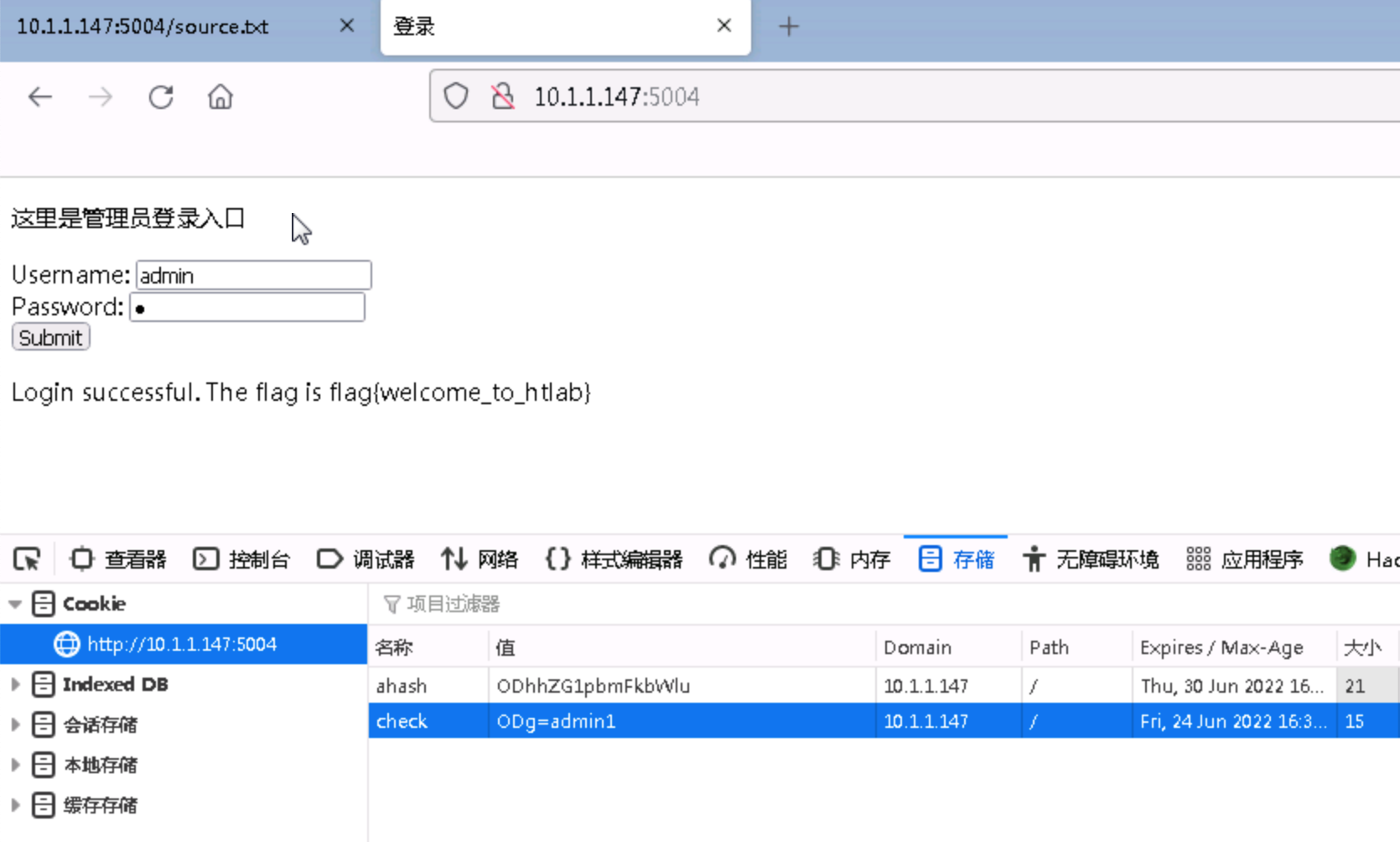Select the 本地存储 tree item
The height and width of the screenshot is (842, 1400).
tap(100, 765)
